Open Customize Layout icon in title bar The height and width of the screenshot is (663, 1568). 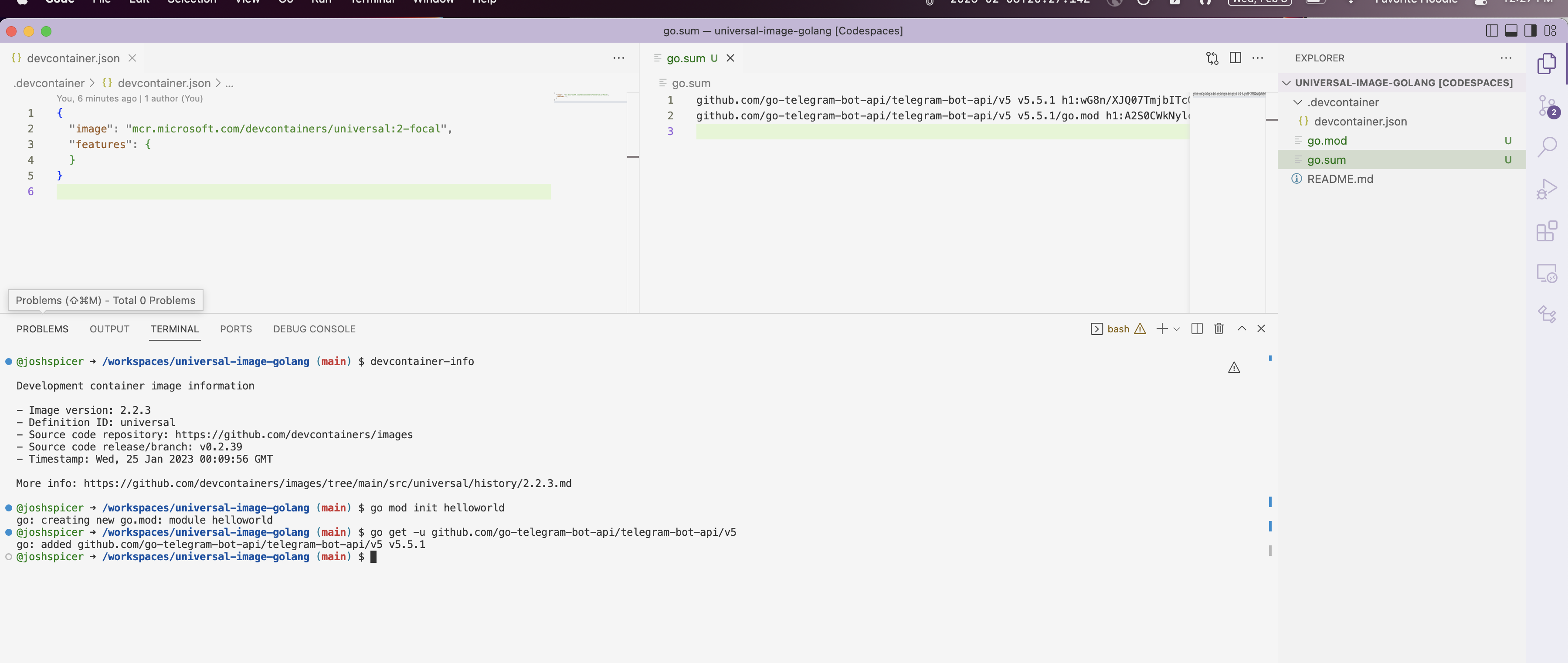[x=1550, y=30]
